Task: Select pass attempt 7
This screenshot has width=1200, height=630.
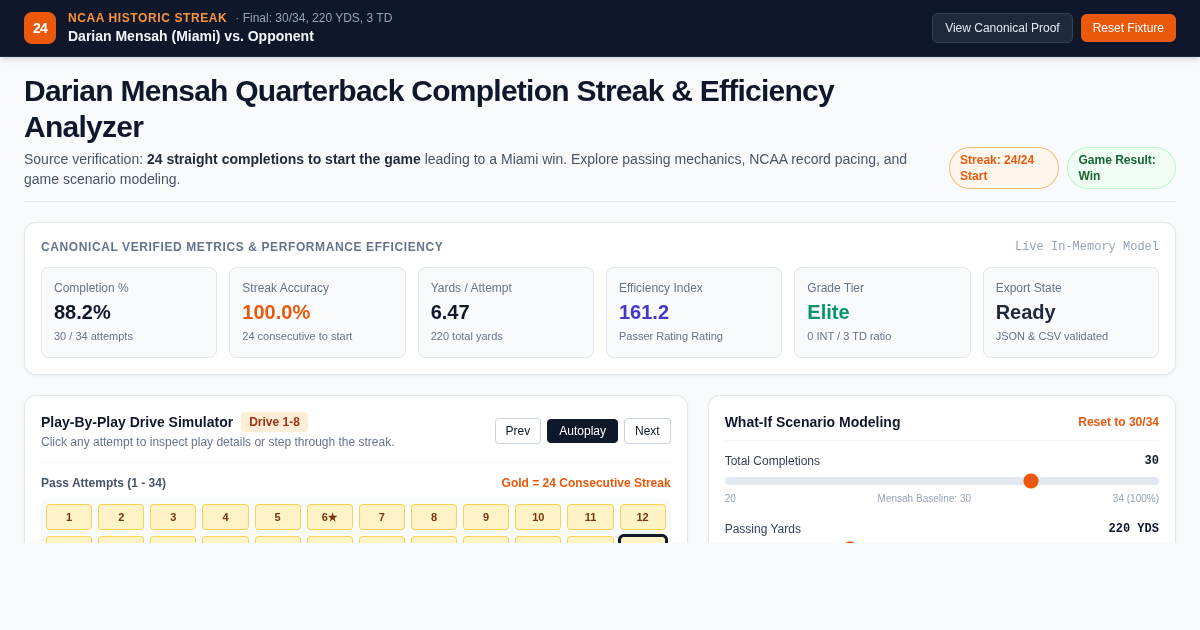Action: pyautogui.click(x=382, y=517)
